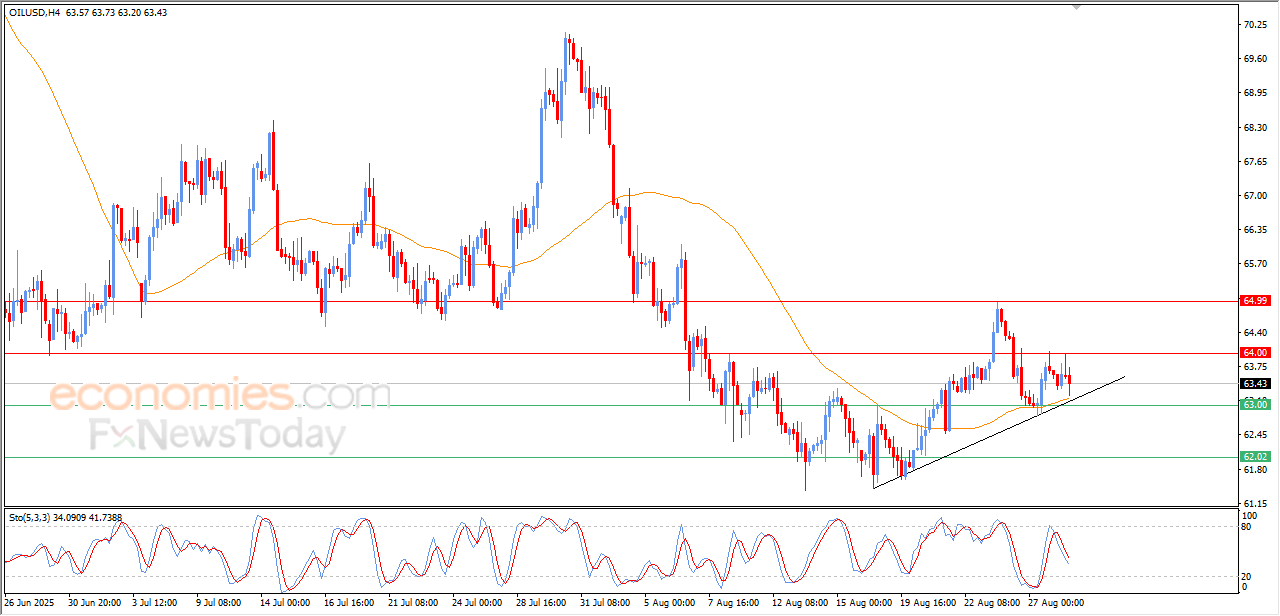
Task: Click the 66.35 price axis label
Action: (1254, 230)
